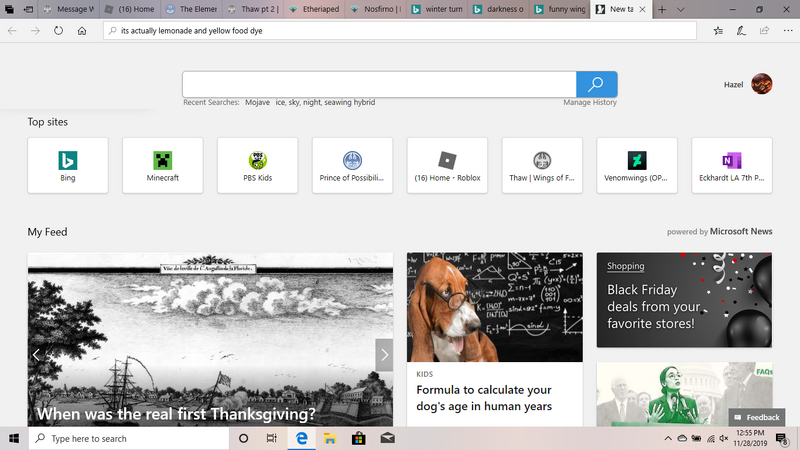
Task: Click the Bing search input box
Action: (379, 84)
